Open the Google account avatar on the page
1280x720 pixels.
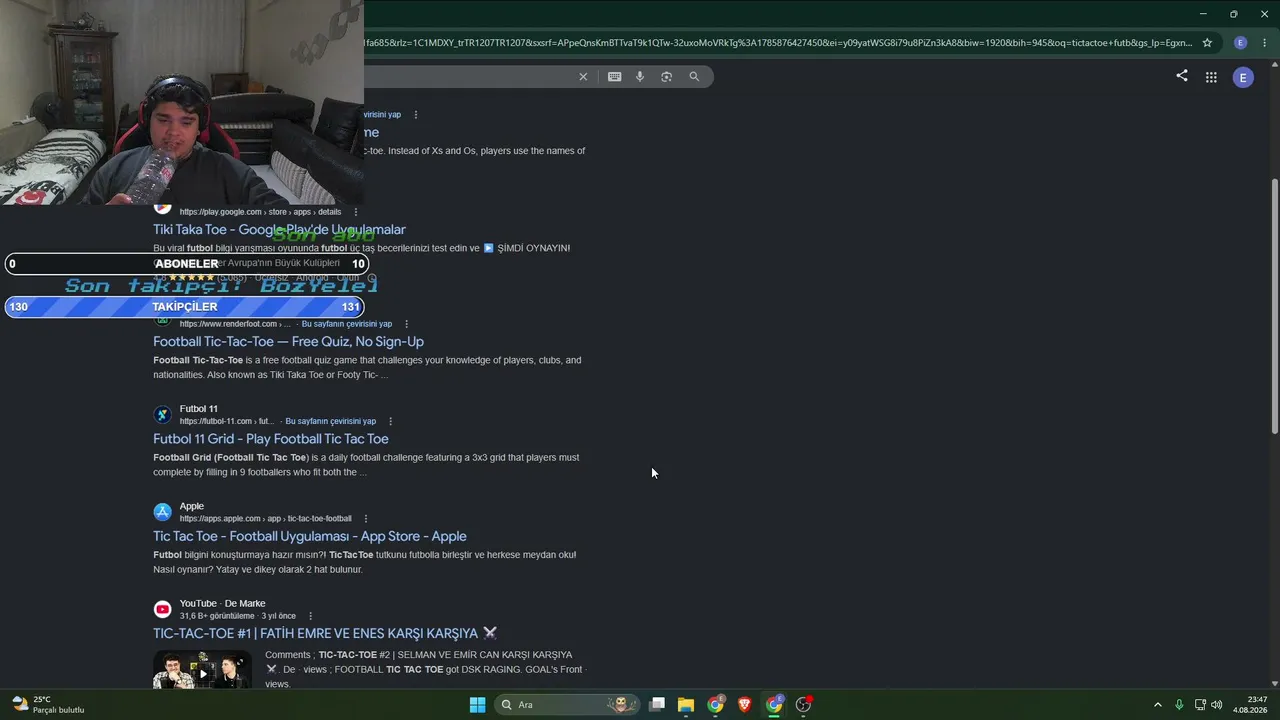click(1243, 77)
